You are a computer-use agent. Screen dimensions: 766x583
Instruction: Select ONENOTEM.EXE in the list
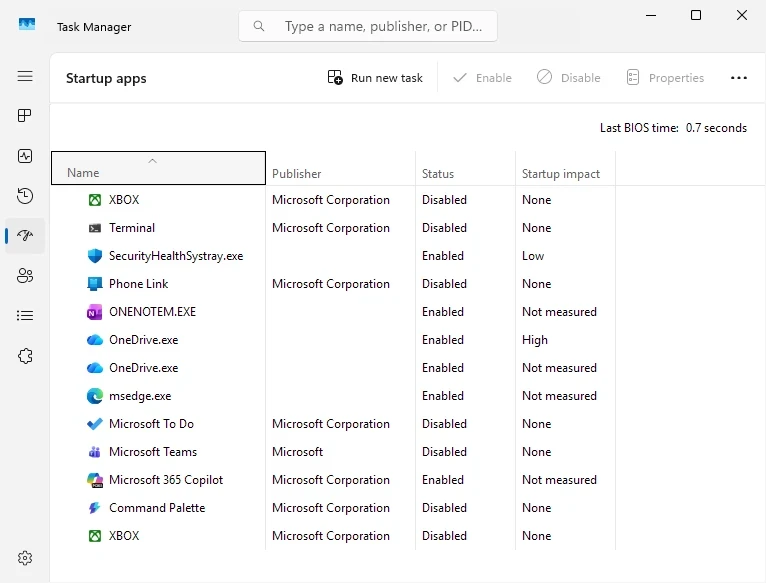click(x=152, y=312)
